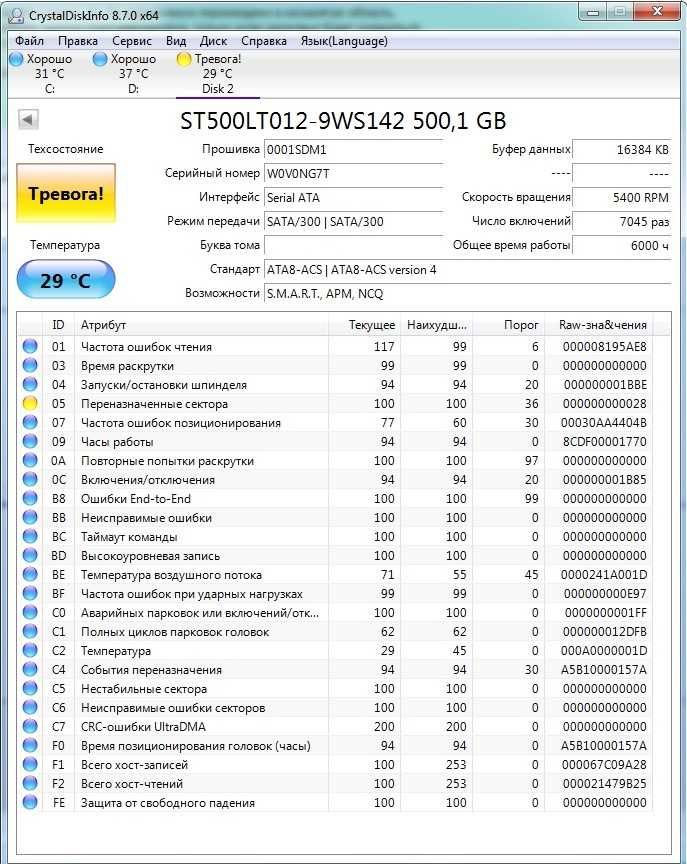Click the empty Буква тома field
This screenshot has height=864, width=687.
point(353,245)
